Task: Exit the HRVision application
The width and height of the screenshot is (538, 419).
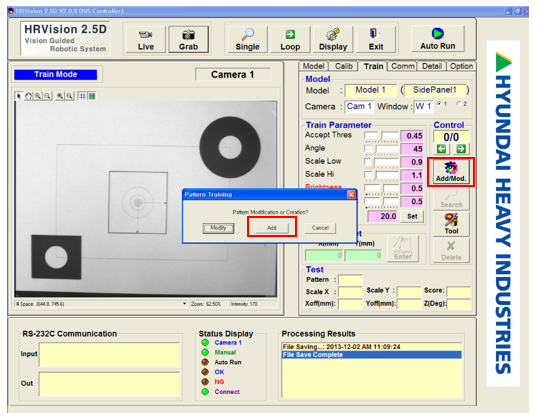Action: (376, 40)
